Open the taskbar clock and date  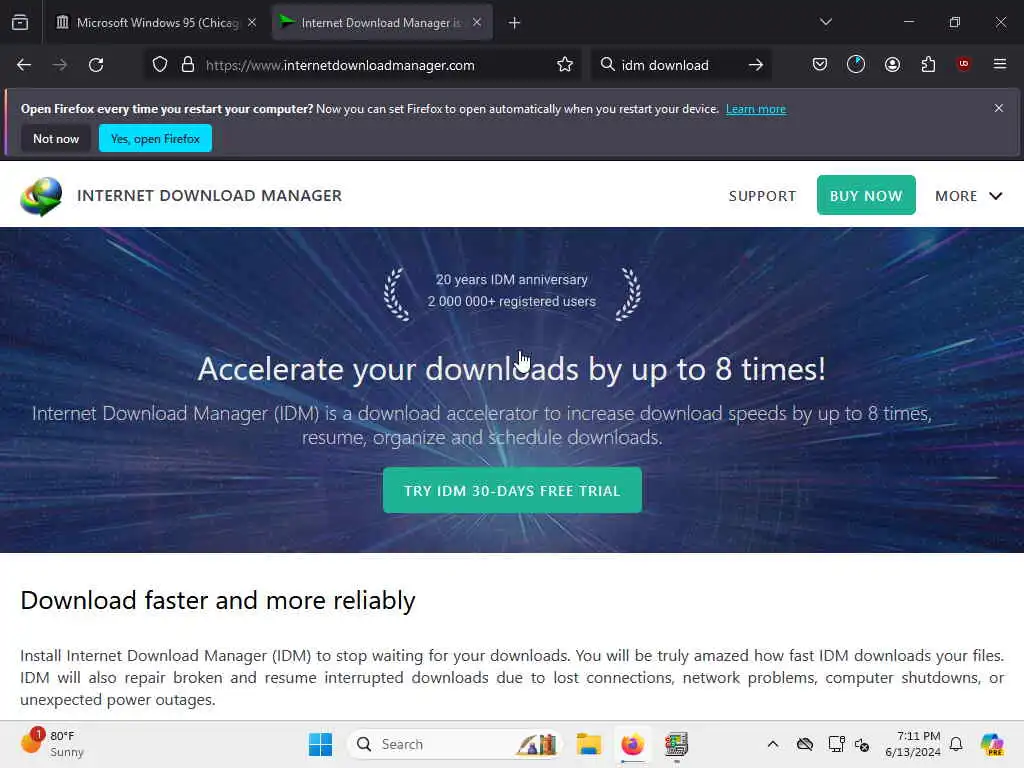click(x=912, y=744)
